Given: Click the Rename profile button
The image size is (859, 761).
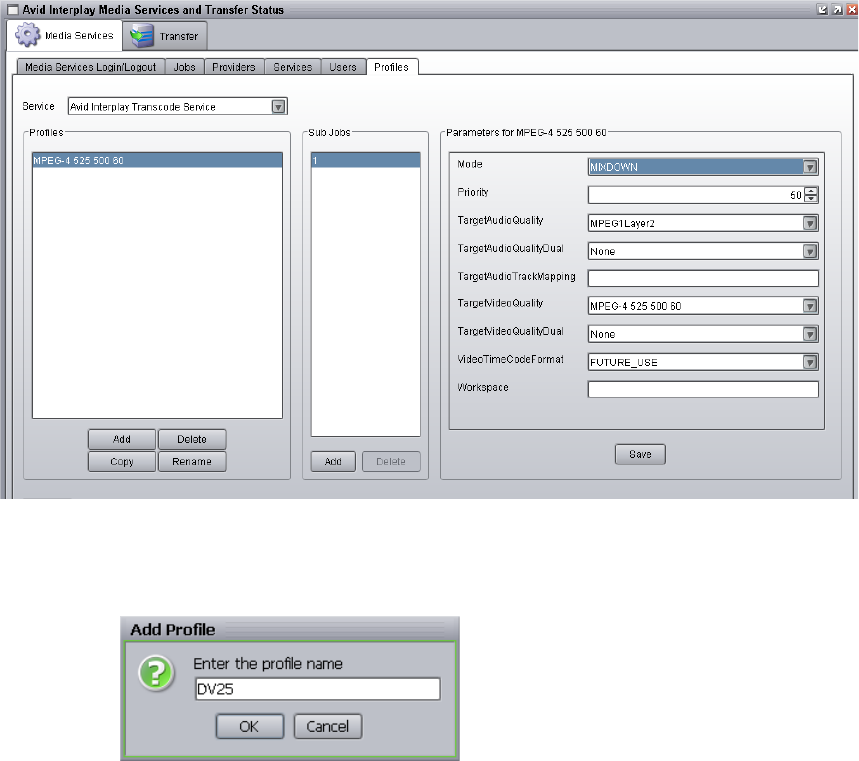Looking at the screenshot, I should [192, 462].
